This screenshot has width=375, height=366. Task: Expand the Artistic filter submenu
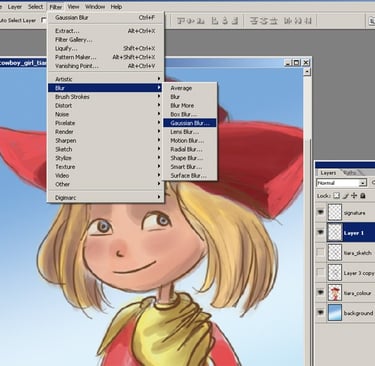point(105,79)
